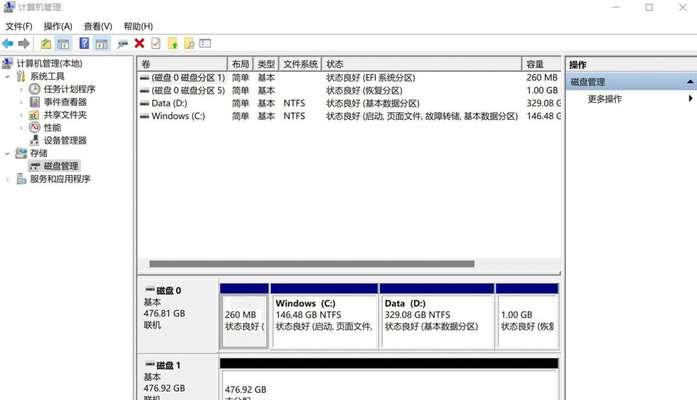Select the Windows (C:) 146.48 GB partition block
Viewport: 697px width, 400px height.
click(324, 316)
